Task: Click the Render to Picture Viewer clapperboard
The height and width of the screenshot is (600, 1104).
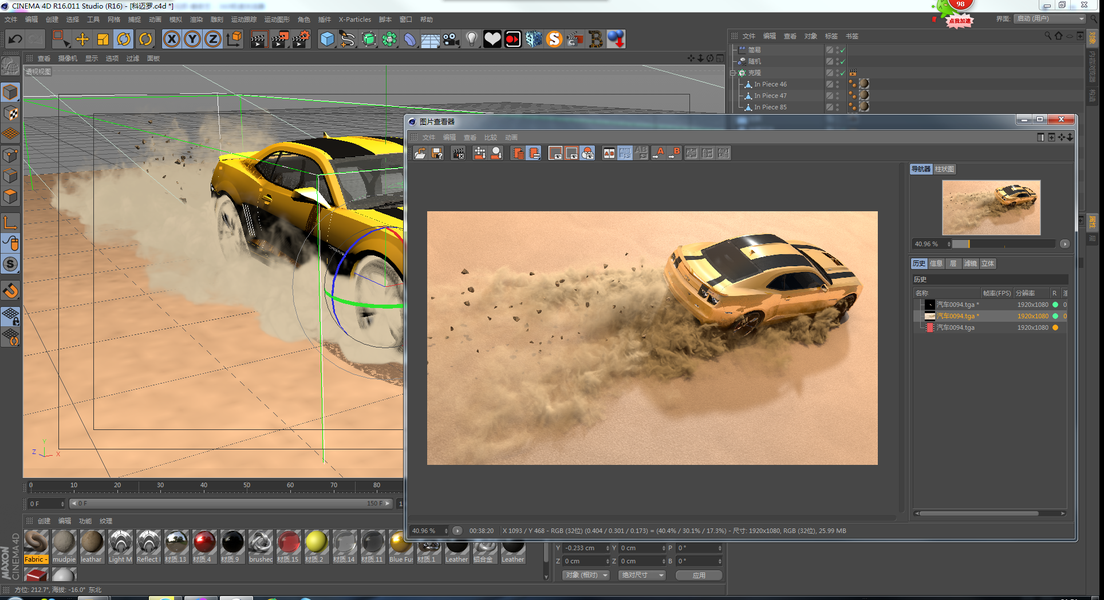Action: tap(279, 39)
